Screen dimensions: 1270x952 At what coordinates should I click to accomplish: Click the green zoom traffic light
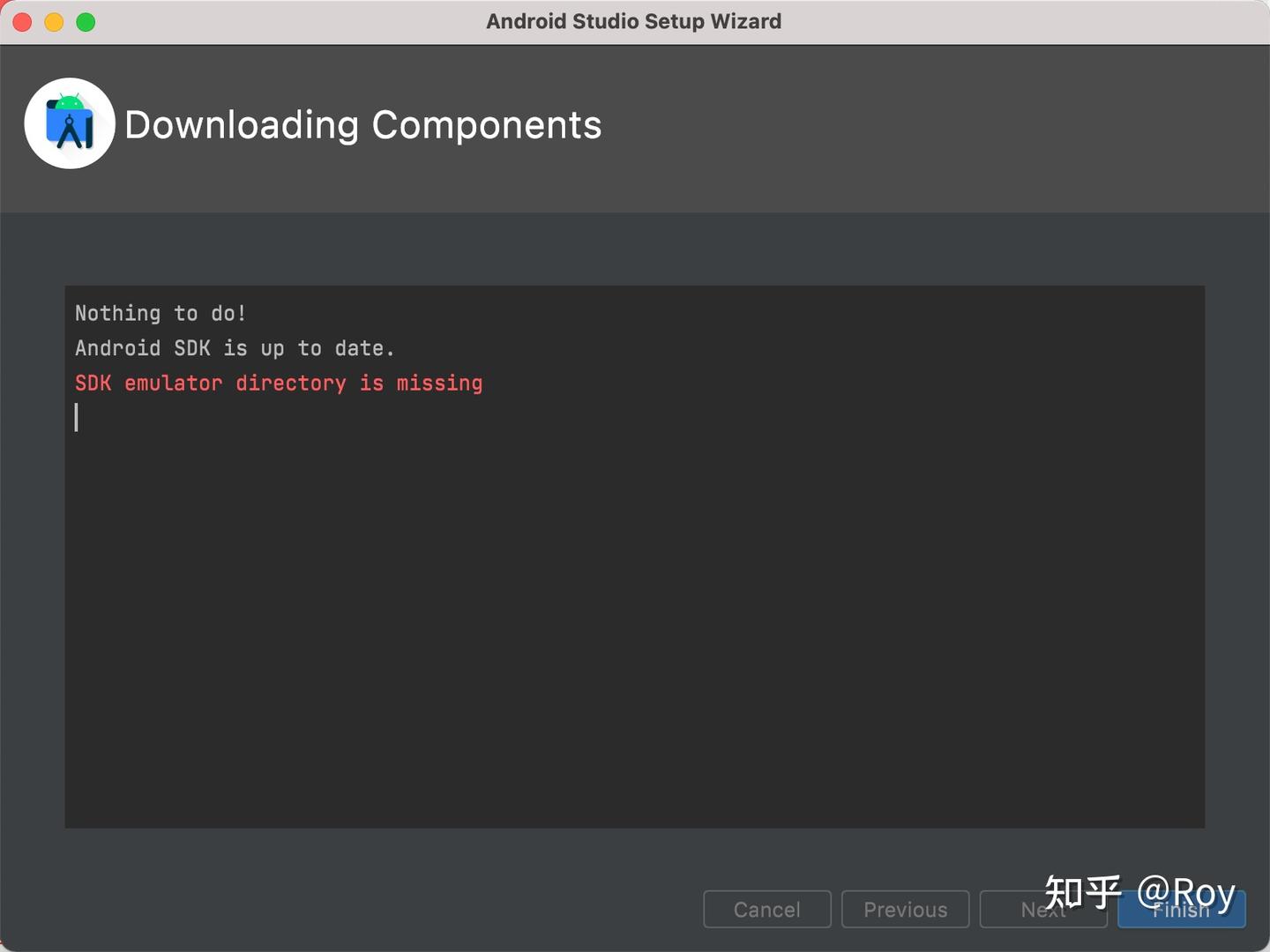tap(85, 21)
